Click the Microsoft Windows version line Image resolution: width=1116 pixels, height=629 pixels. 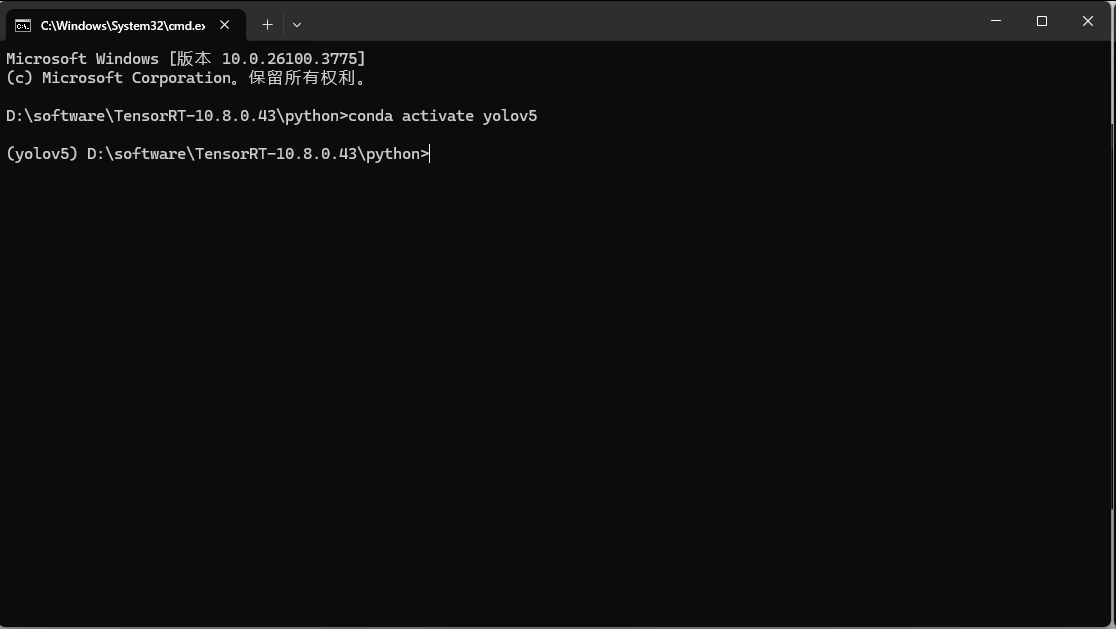185,58
